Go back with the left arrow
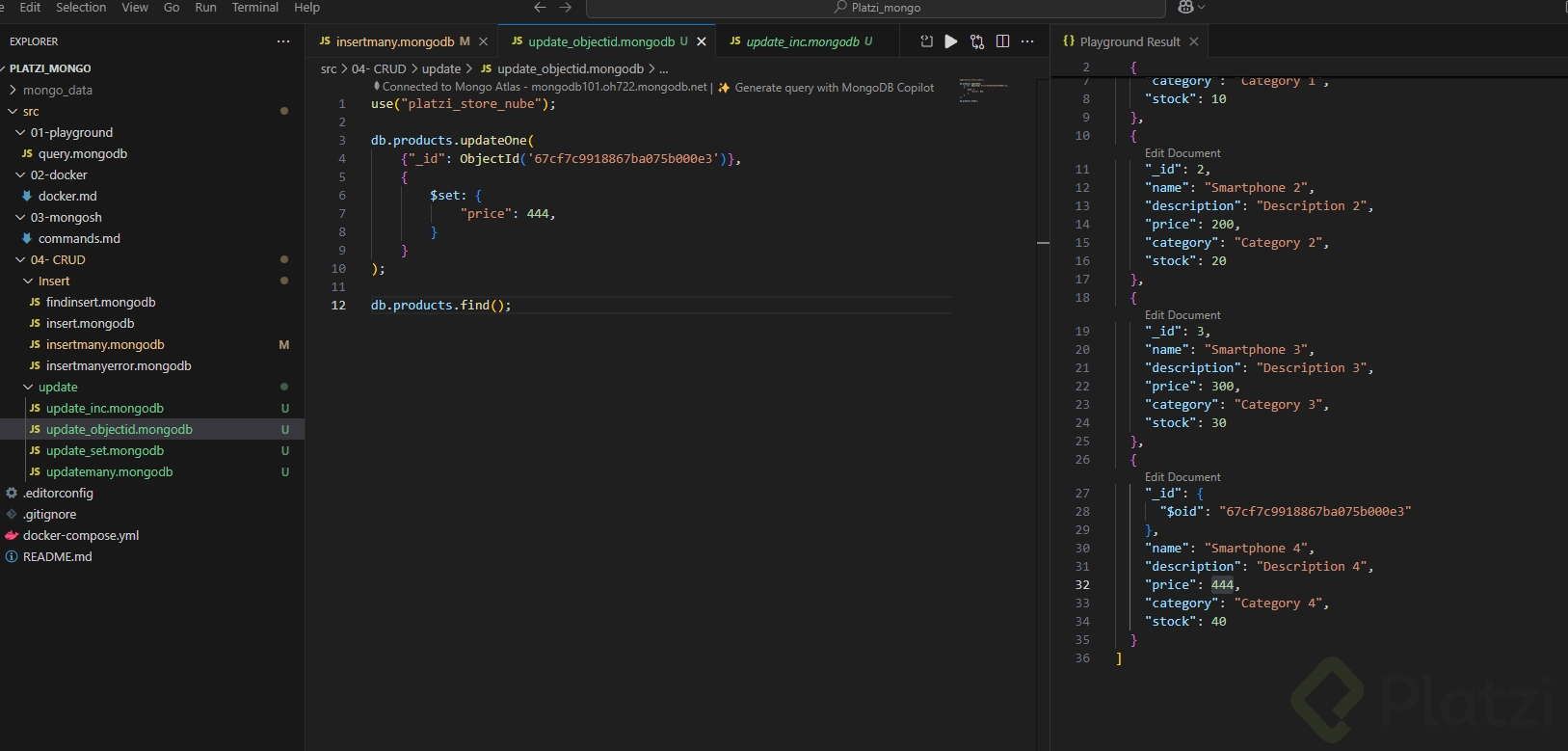 [540, 8]
